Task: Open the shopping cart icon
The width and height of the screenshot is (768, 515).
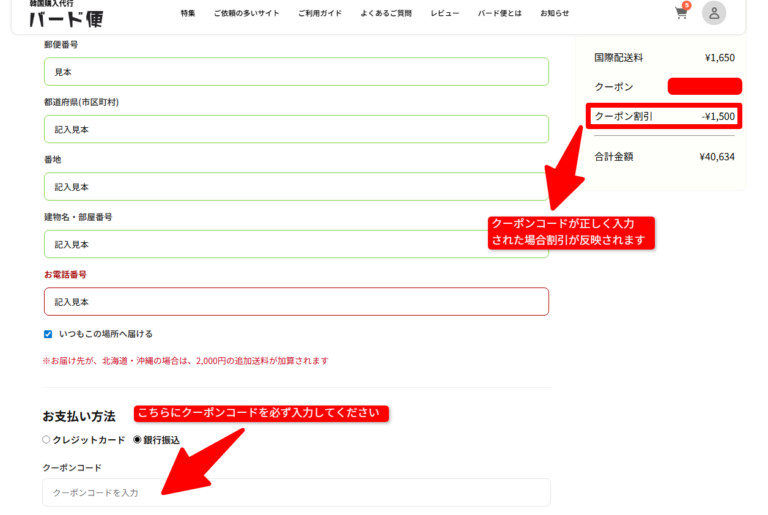Action: coord(681,14)
